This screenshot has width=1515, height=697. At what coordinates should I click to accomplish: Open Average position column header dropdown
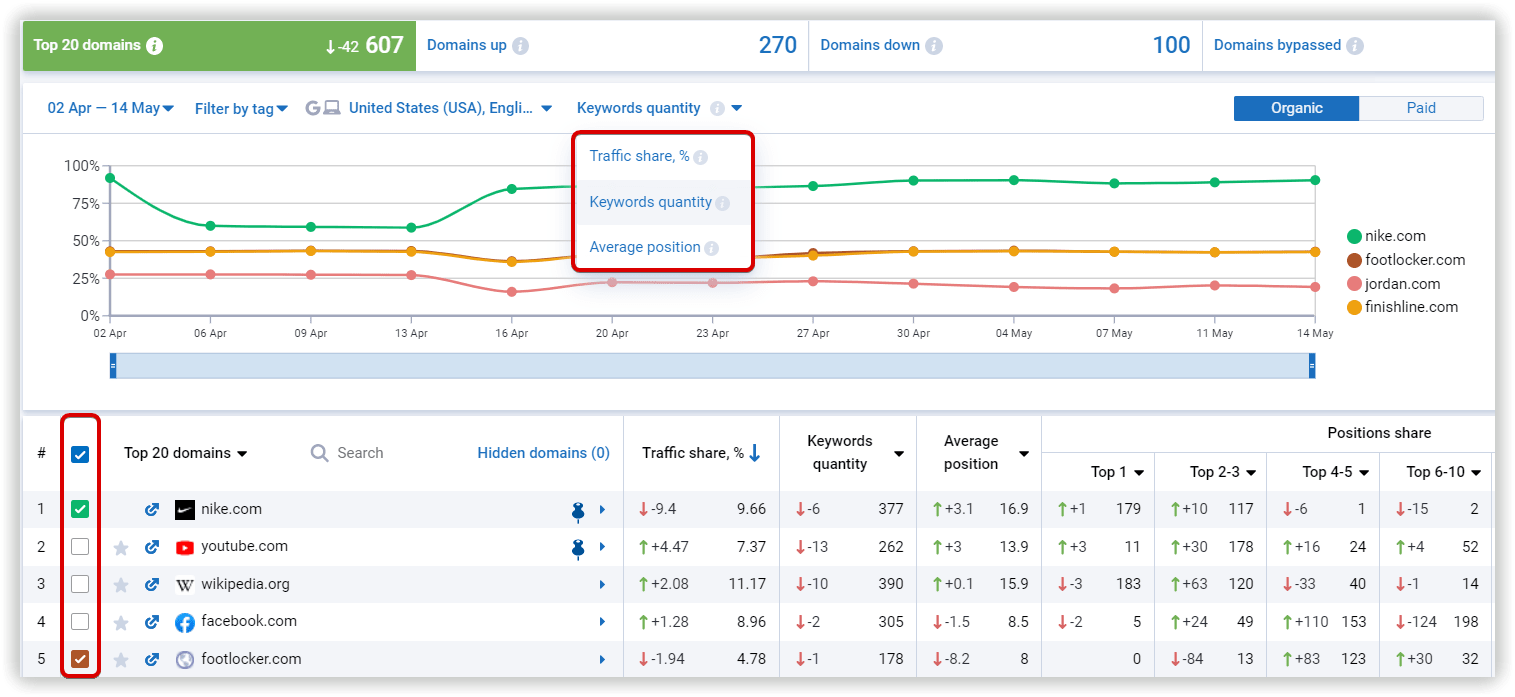click(1024, 454)
